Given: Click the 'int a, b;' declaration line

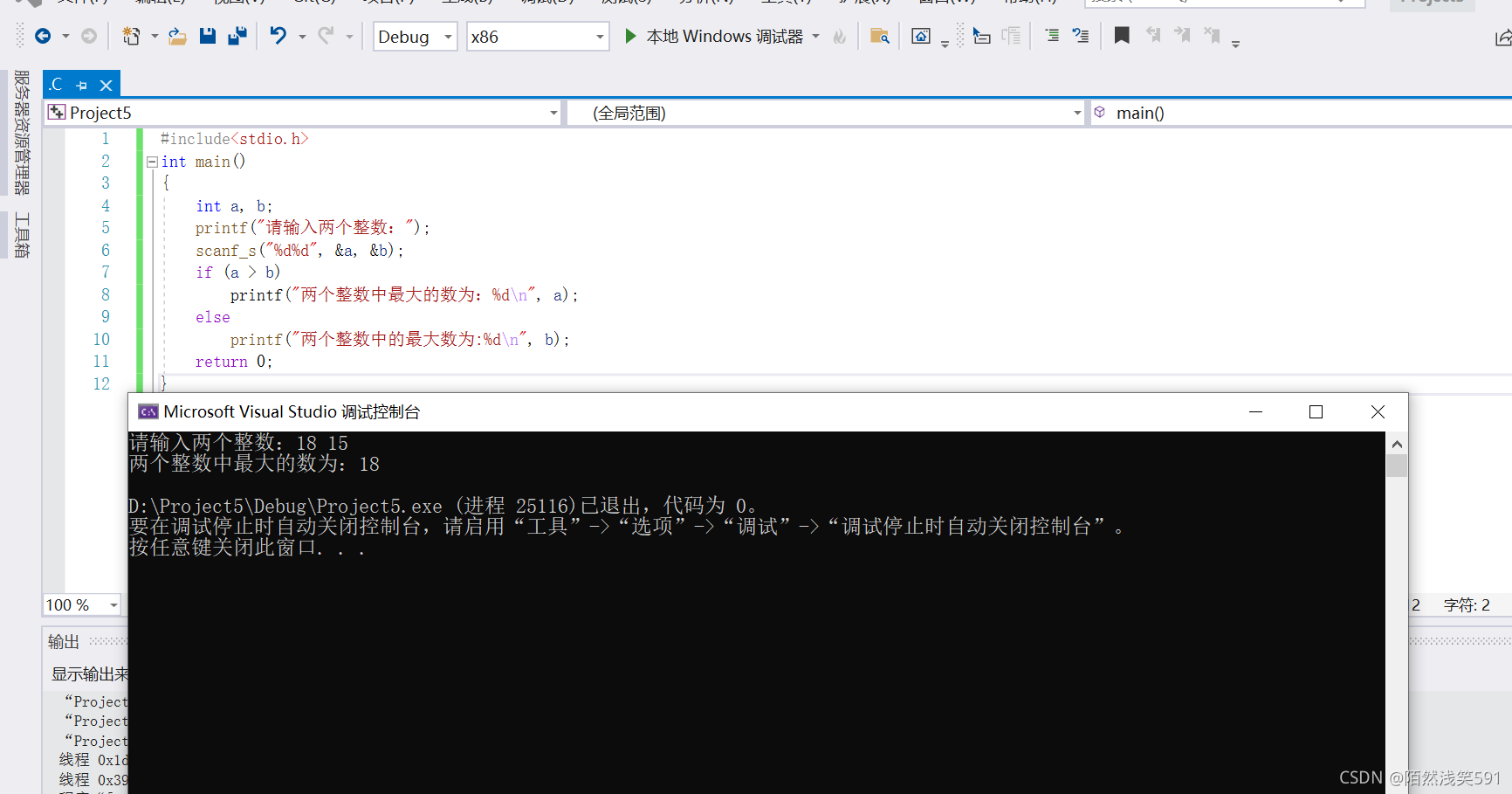Looking at the screenshot, I should [x=234, y=206].
